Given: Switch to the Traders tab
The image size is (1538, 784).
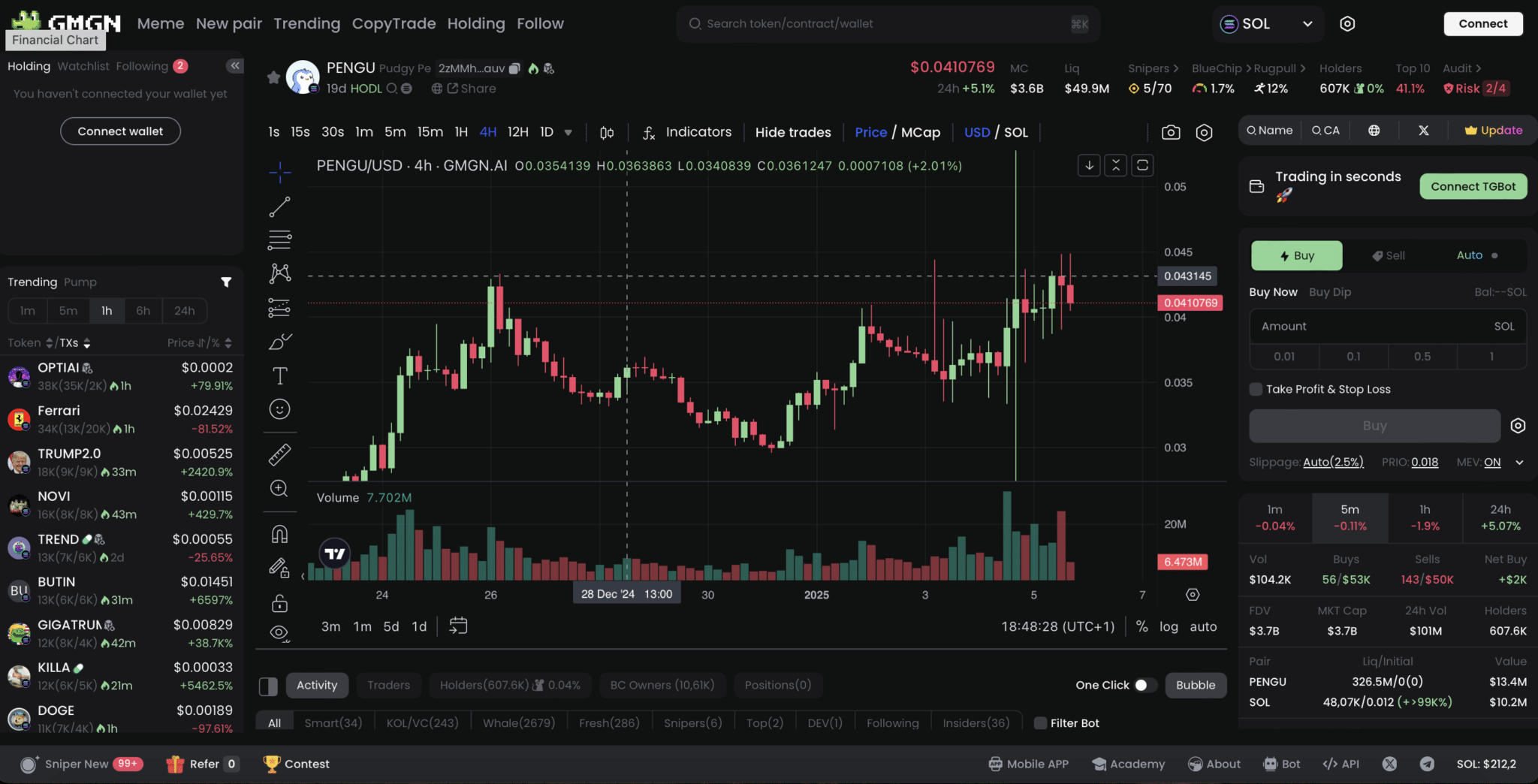Looking at the screenshot, I should 388,685.
